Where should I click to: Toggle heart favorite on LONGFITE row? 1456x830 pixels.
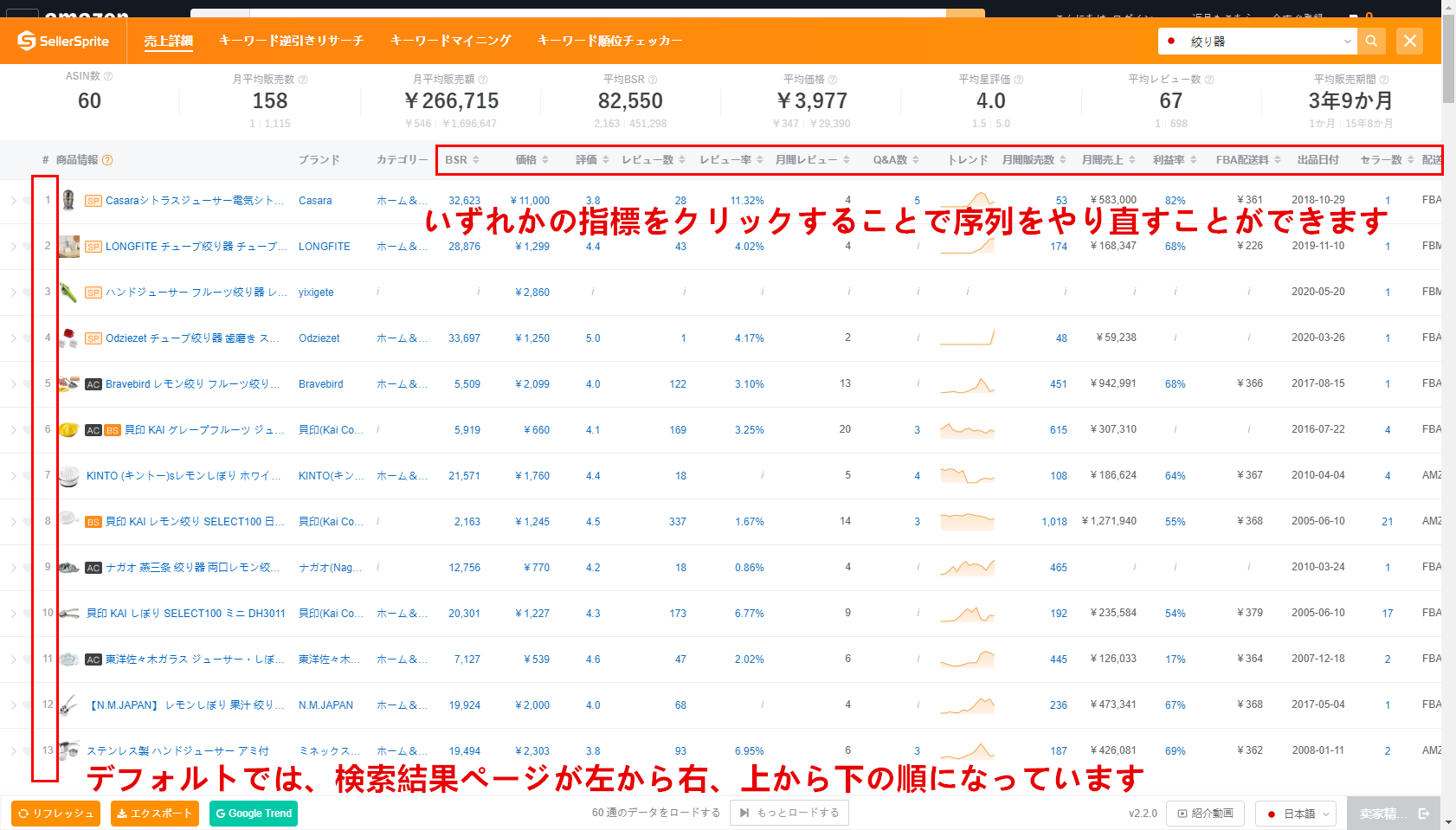[x=28, y=247]
